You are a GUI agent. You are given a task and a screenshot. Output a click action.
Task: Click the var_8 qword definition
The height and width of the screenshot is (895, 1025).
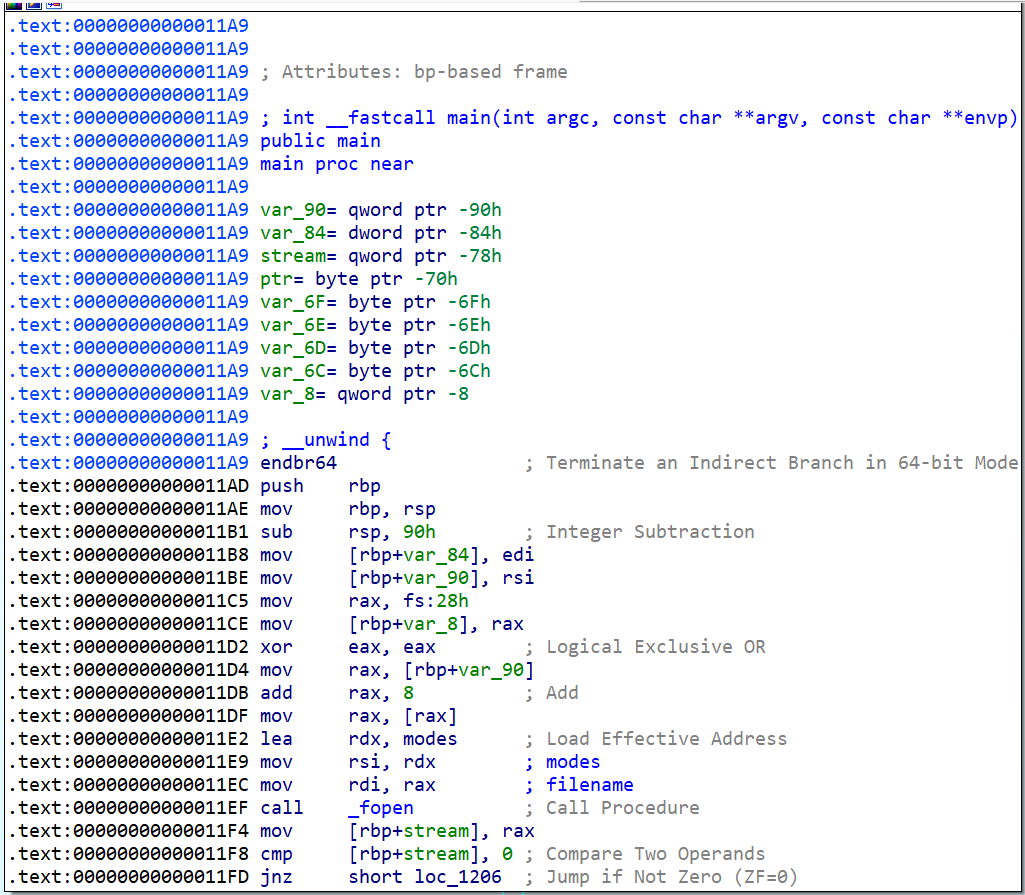coord(364,394)
